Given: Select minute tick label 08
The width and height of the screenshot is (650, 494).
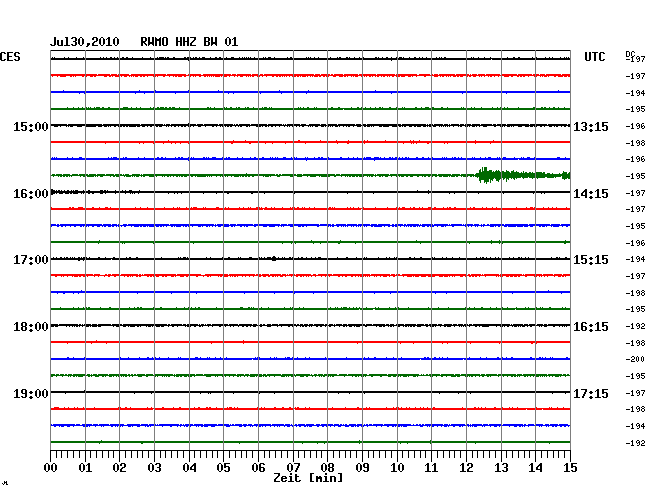Looking at the screenshot, I should pos(327,467).
